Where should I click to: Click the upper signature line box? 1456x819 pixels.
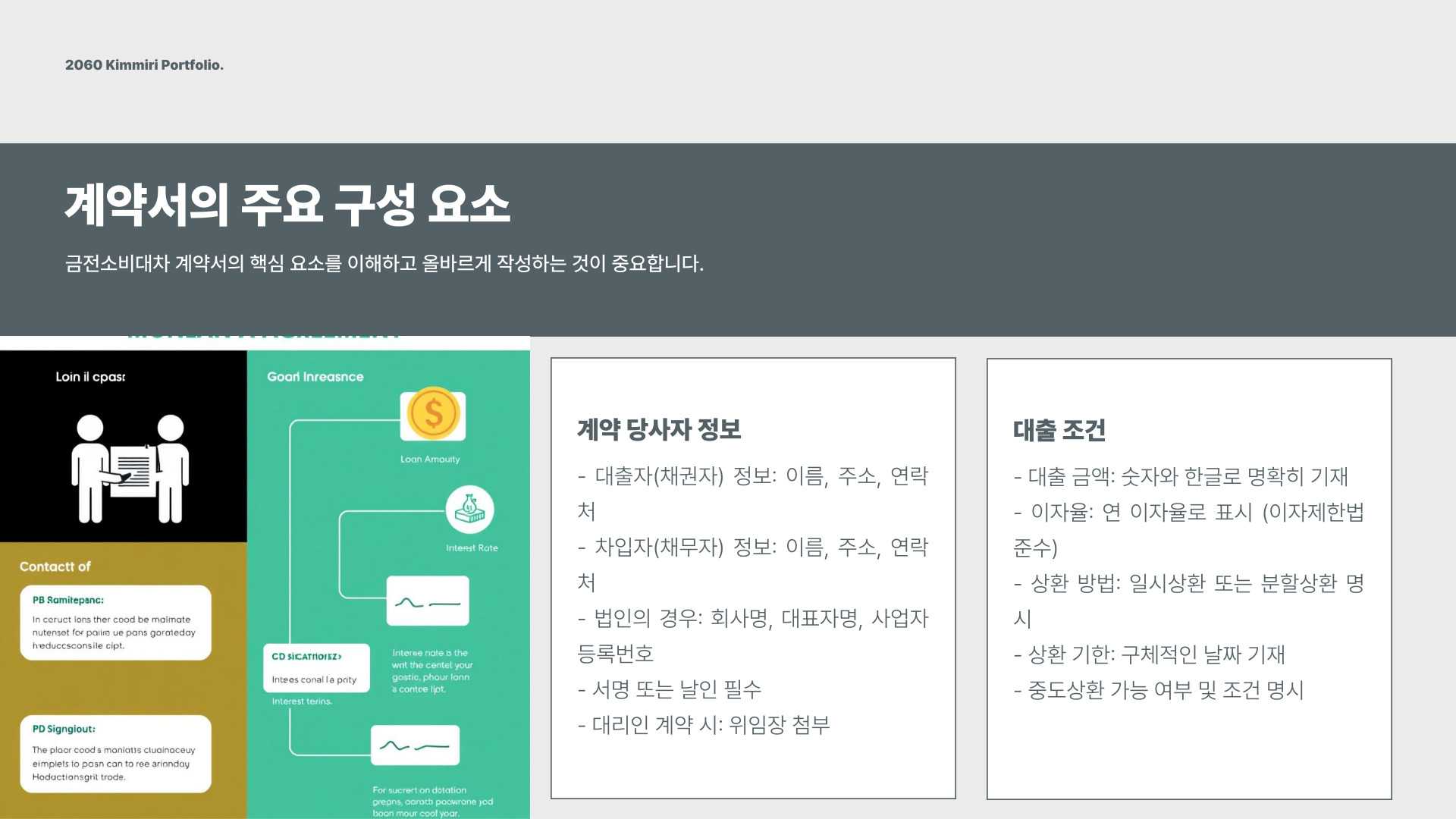[428, 601]
